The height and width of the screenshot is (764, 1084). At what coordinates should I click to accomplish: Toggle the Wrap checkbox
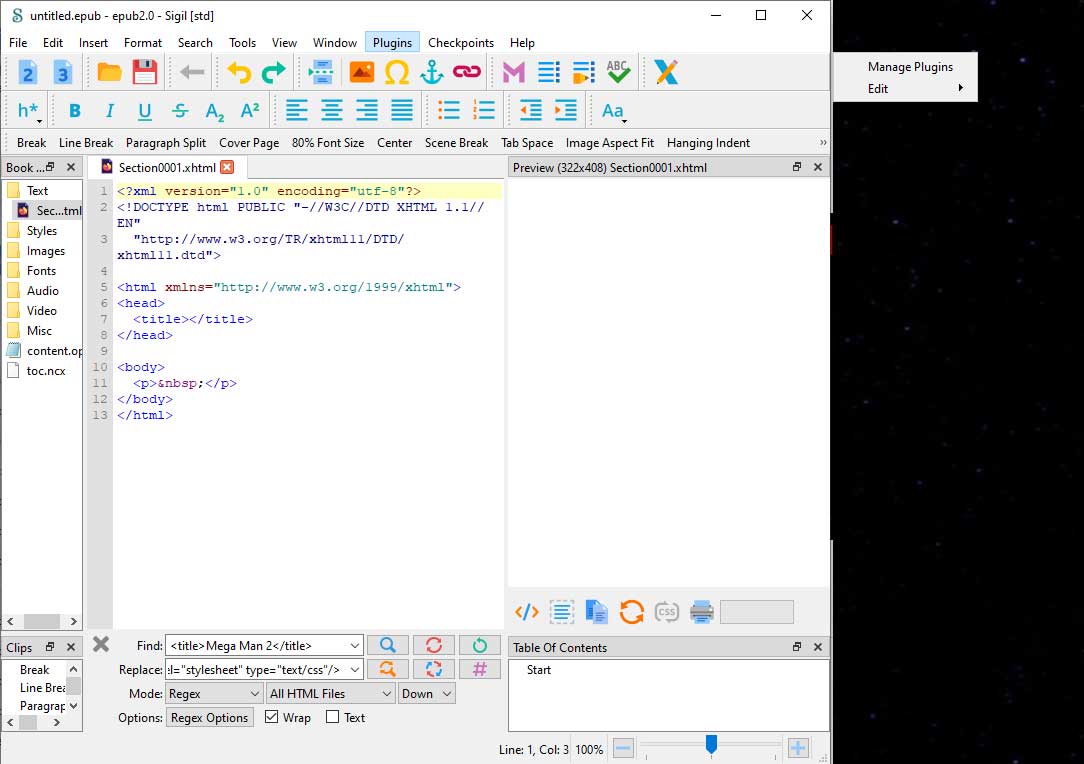(272, 718)
